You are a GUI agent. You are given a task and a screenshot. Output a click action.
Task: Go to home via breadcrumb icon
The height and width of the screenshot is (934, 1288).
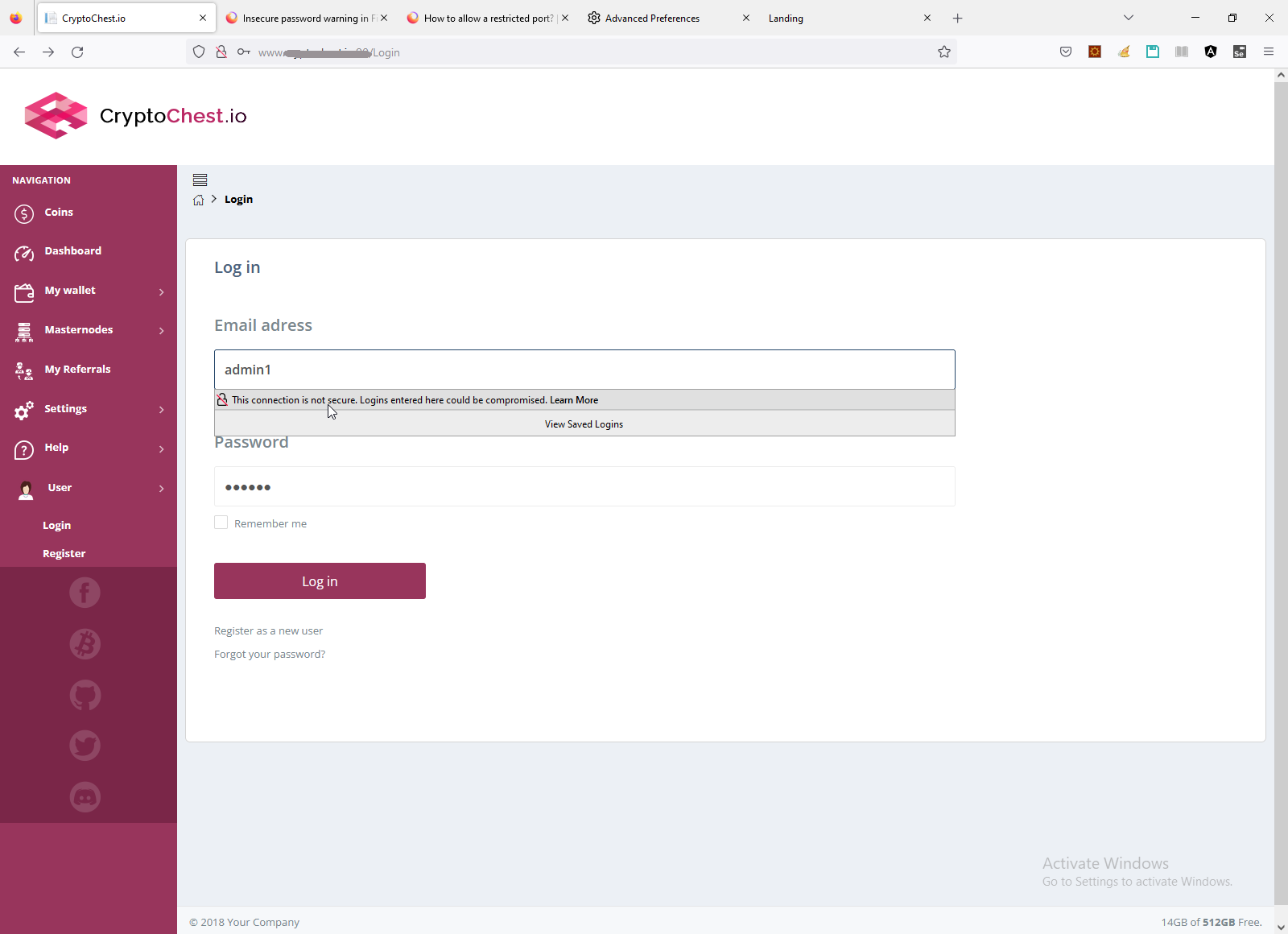199,200
